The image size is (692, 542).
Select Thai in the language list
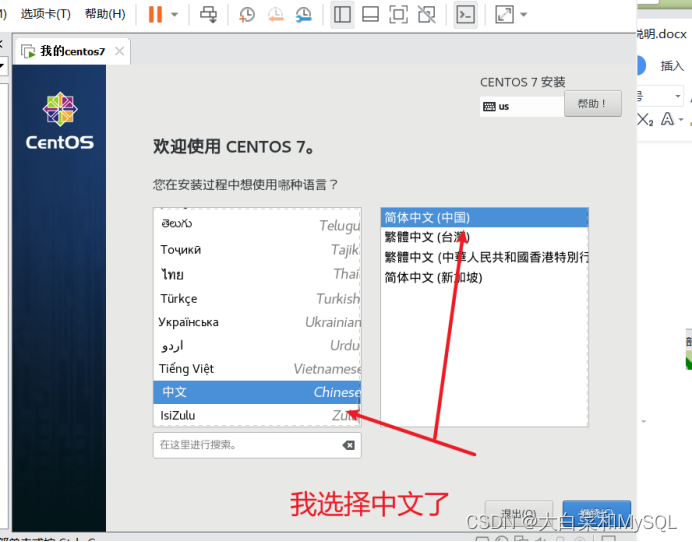(x=257, y=274)
